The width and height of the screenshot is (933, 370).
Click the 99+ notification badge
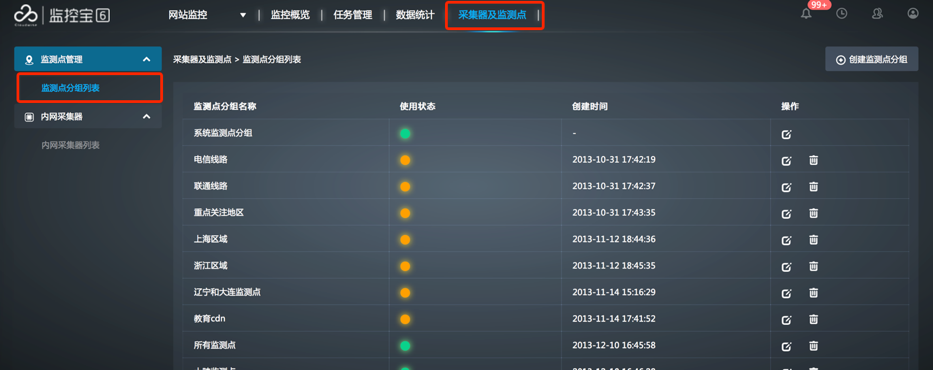click(x=819, y=5)
